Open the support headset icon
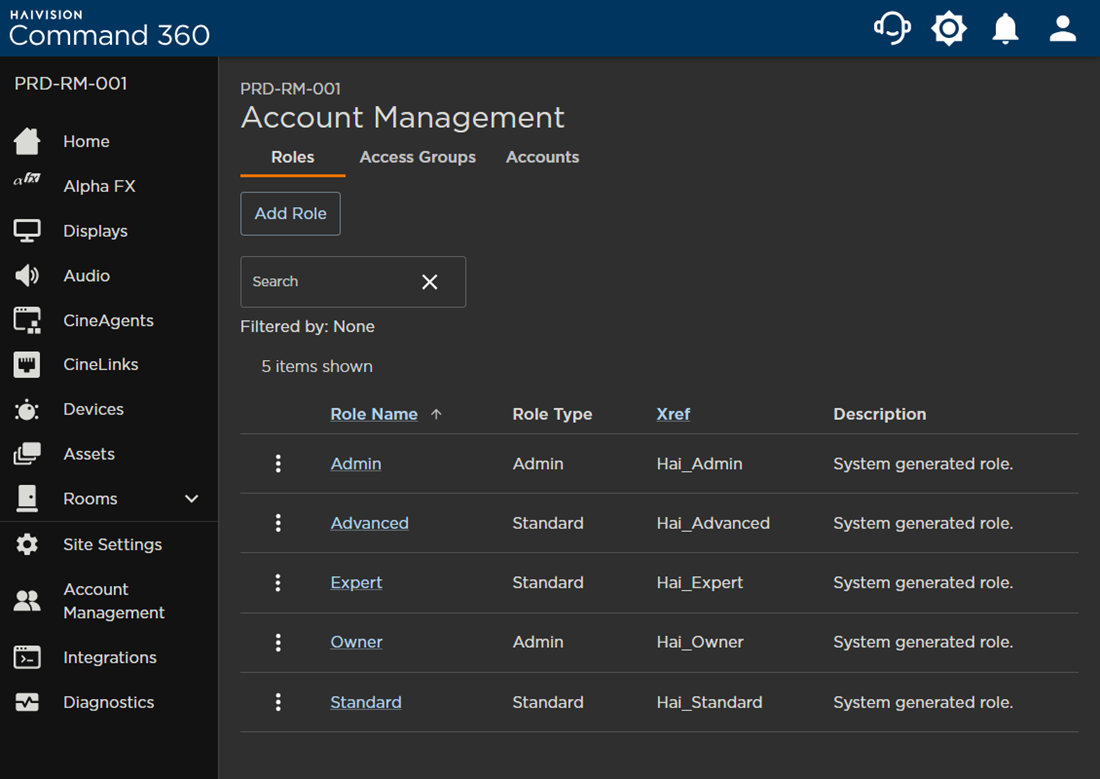The width and height of the screenshot is (1100, 779). [892, 29]
